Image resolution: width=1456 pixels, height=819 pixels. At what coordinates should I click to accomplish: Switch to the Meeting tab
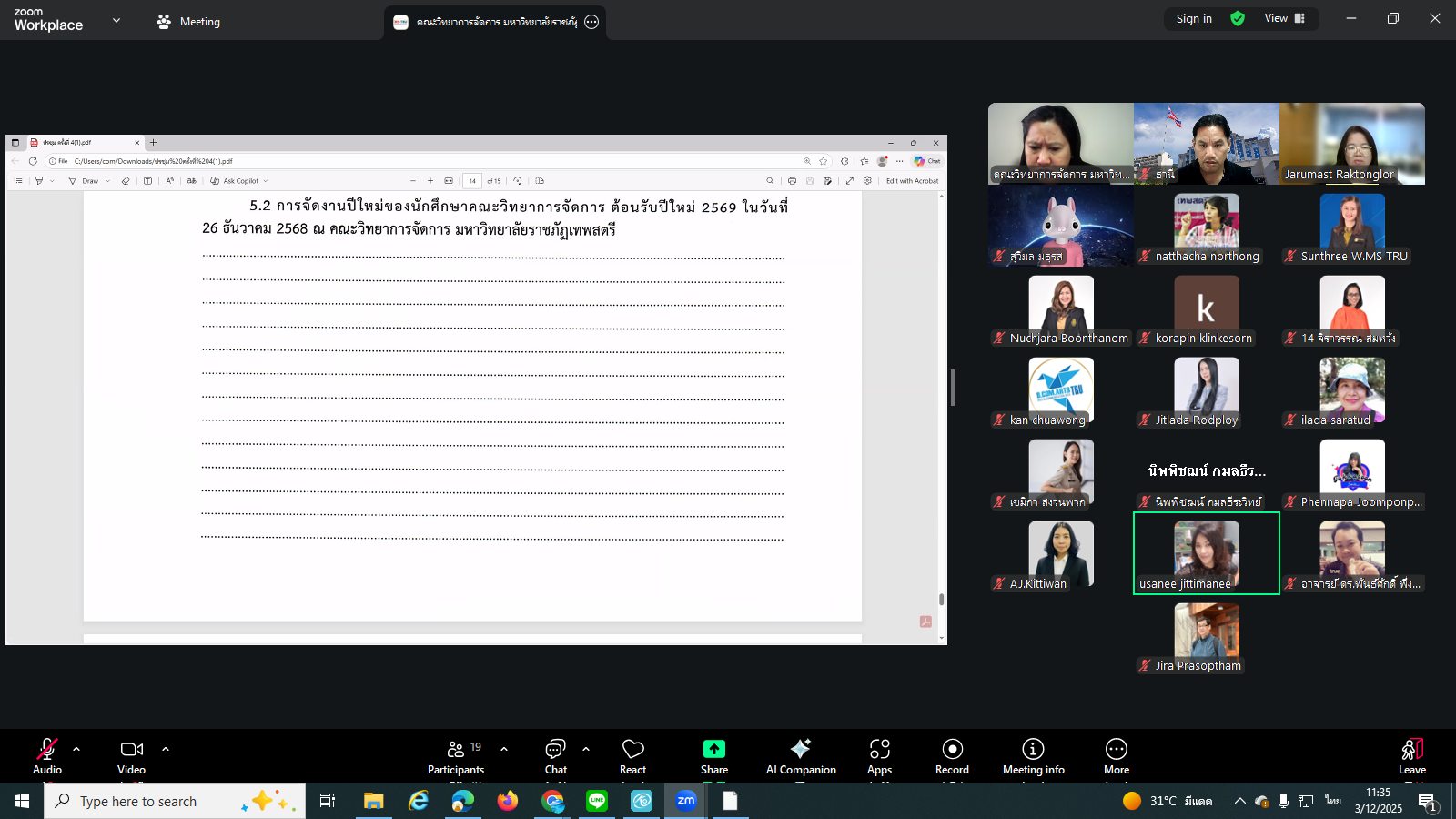188,21
